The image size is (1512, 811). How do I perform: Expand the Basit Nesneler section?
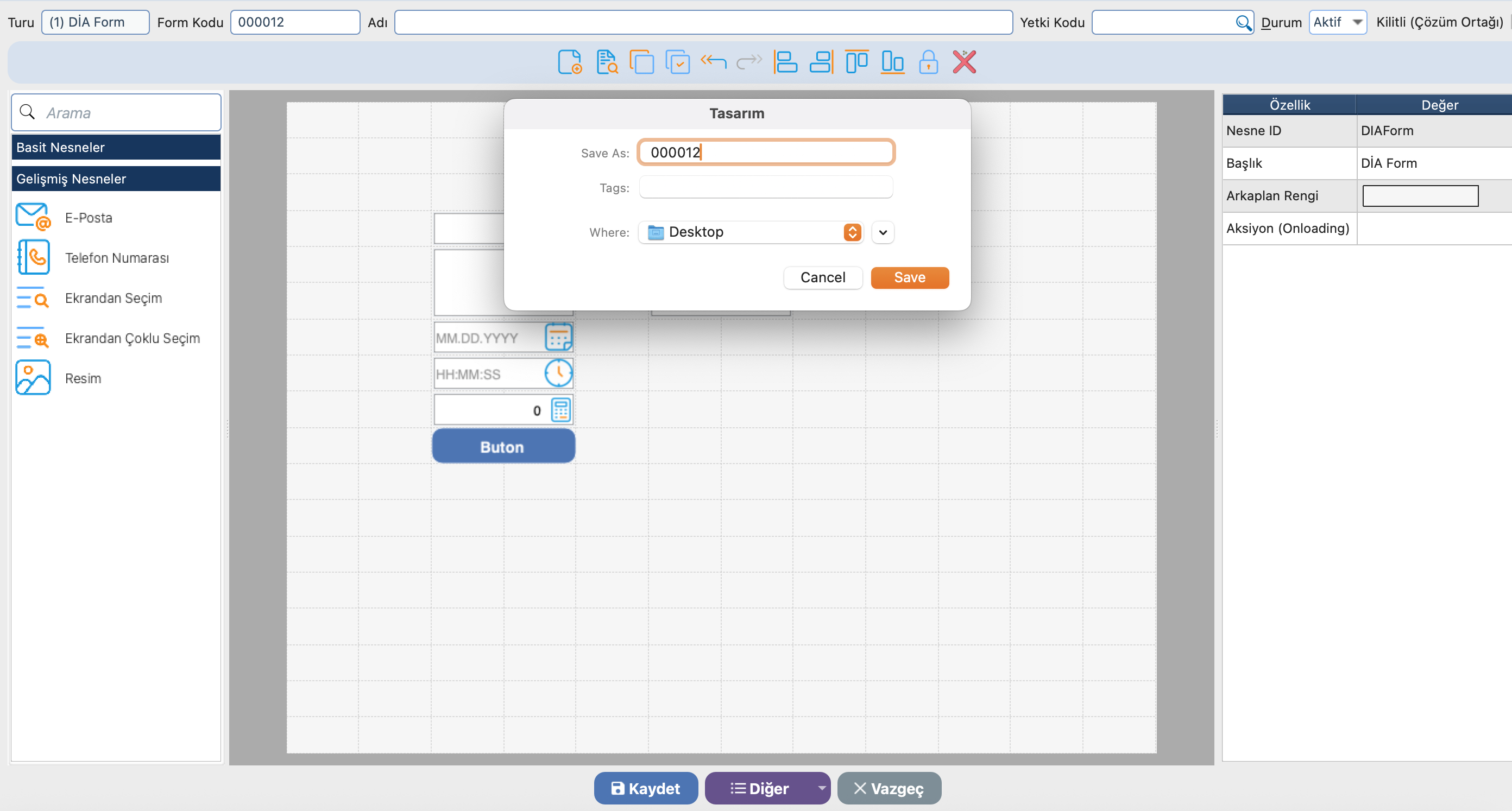point(116,147)
